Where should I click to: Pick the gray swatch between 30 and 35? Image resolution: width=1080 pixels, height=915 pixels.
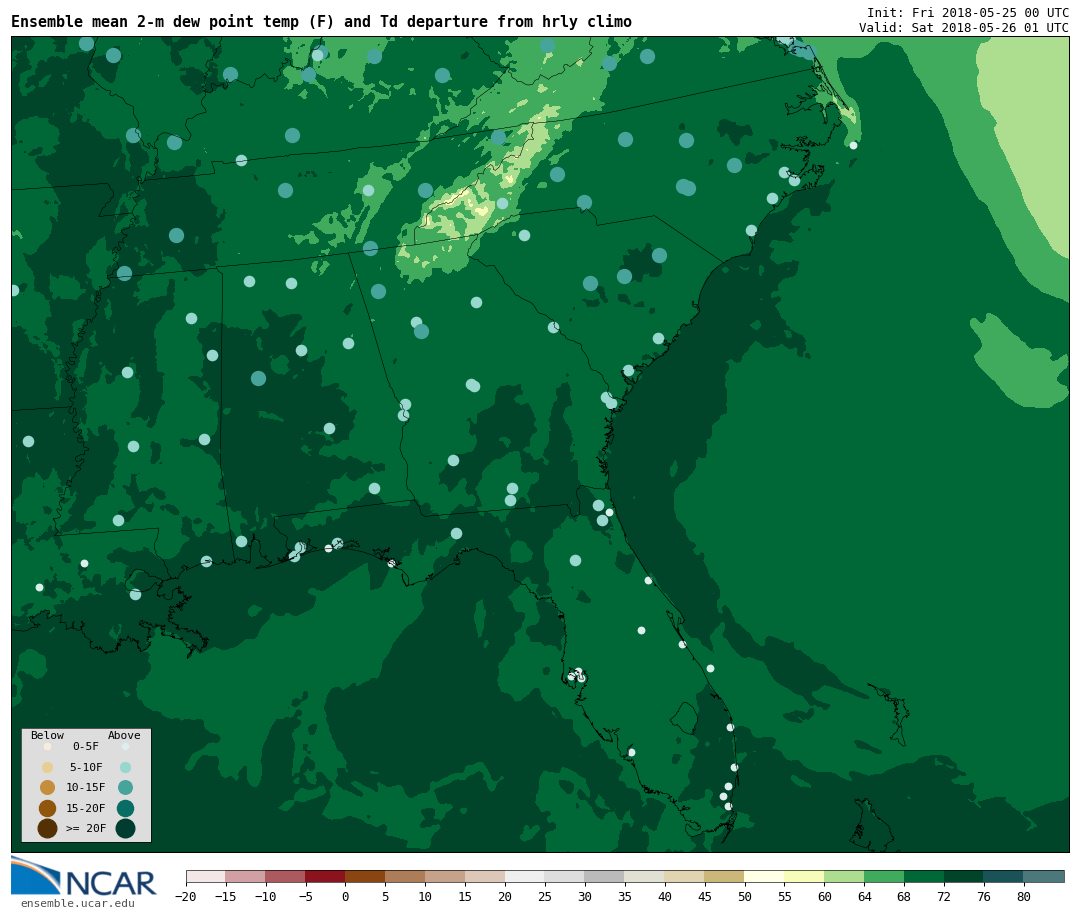click(605, 876)
